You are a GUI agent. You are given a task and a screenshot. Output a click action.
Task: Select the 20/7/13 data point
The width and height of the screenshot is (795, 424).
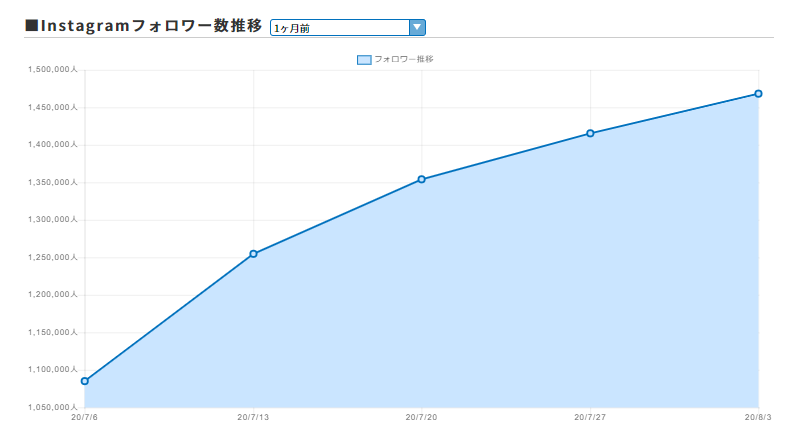[254, 254]
